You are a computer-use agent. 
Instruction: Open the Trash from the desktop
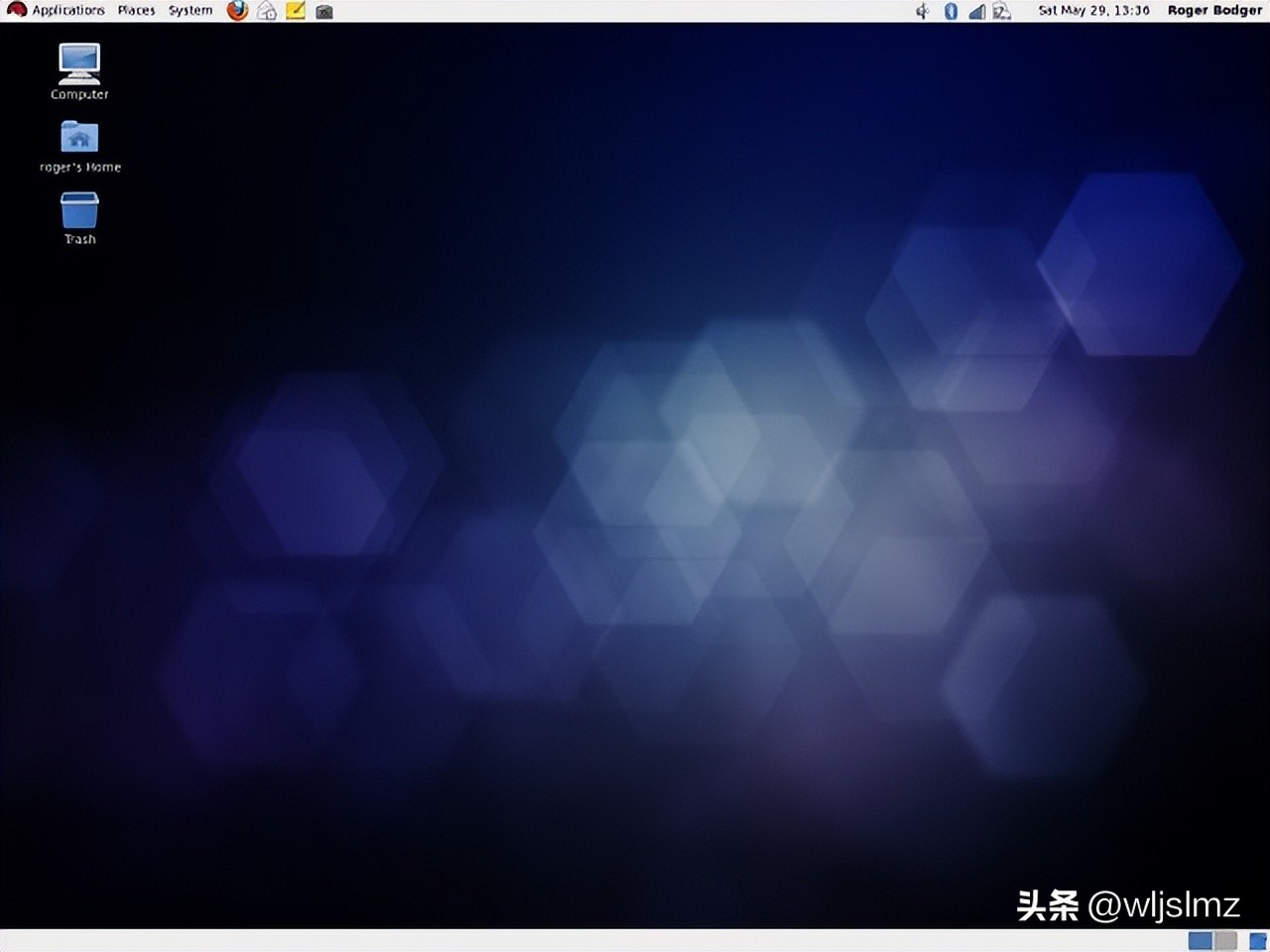pos(77,211)
